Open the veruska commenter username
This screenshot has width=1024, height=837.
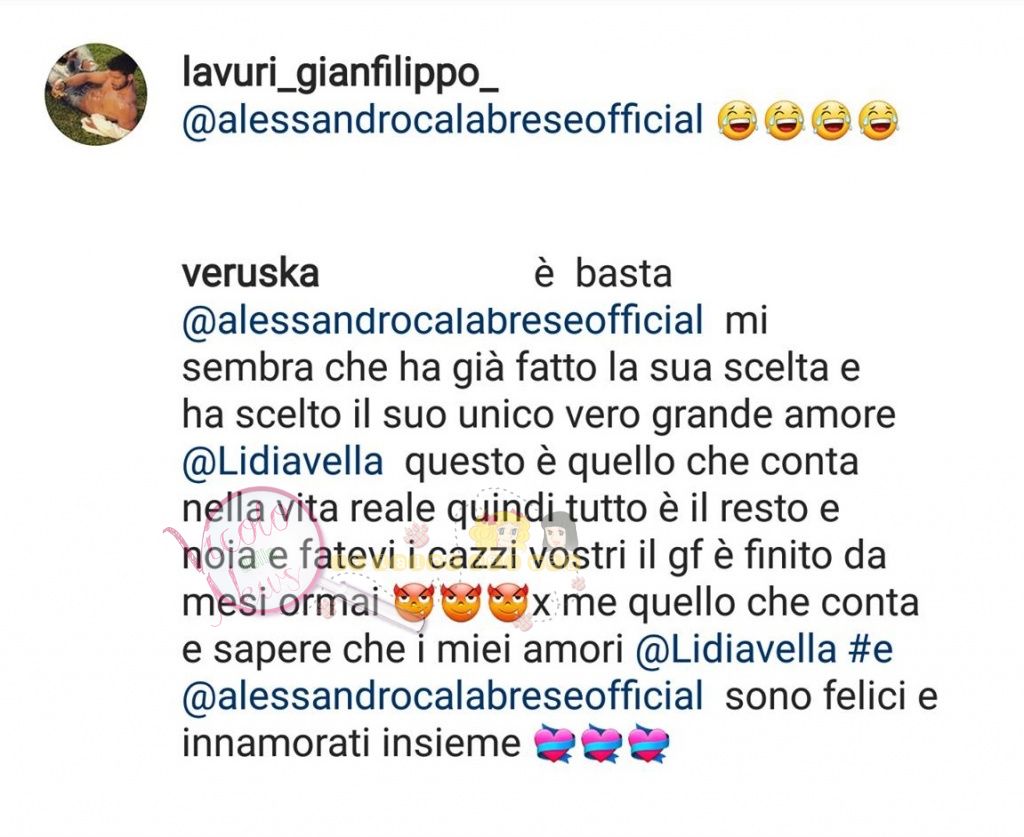click(x=251, y=274)
